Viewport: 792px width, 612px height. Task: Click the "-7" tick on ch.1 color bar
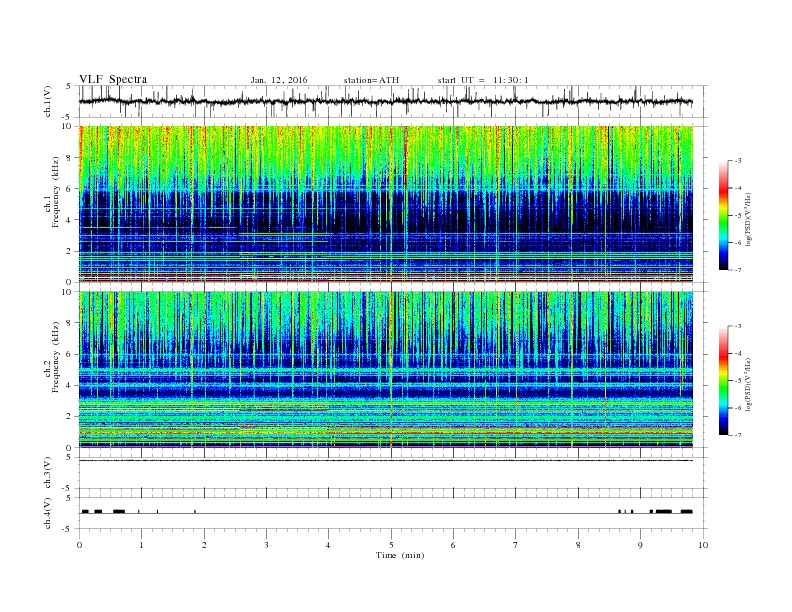[737, 270]
